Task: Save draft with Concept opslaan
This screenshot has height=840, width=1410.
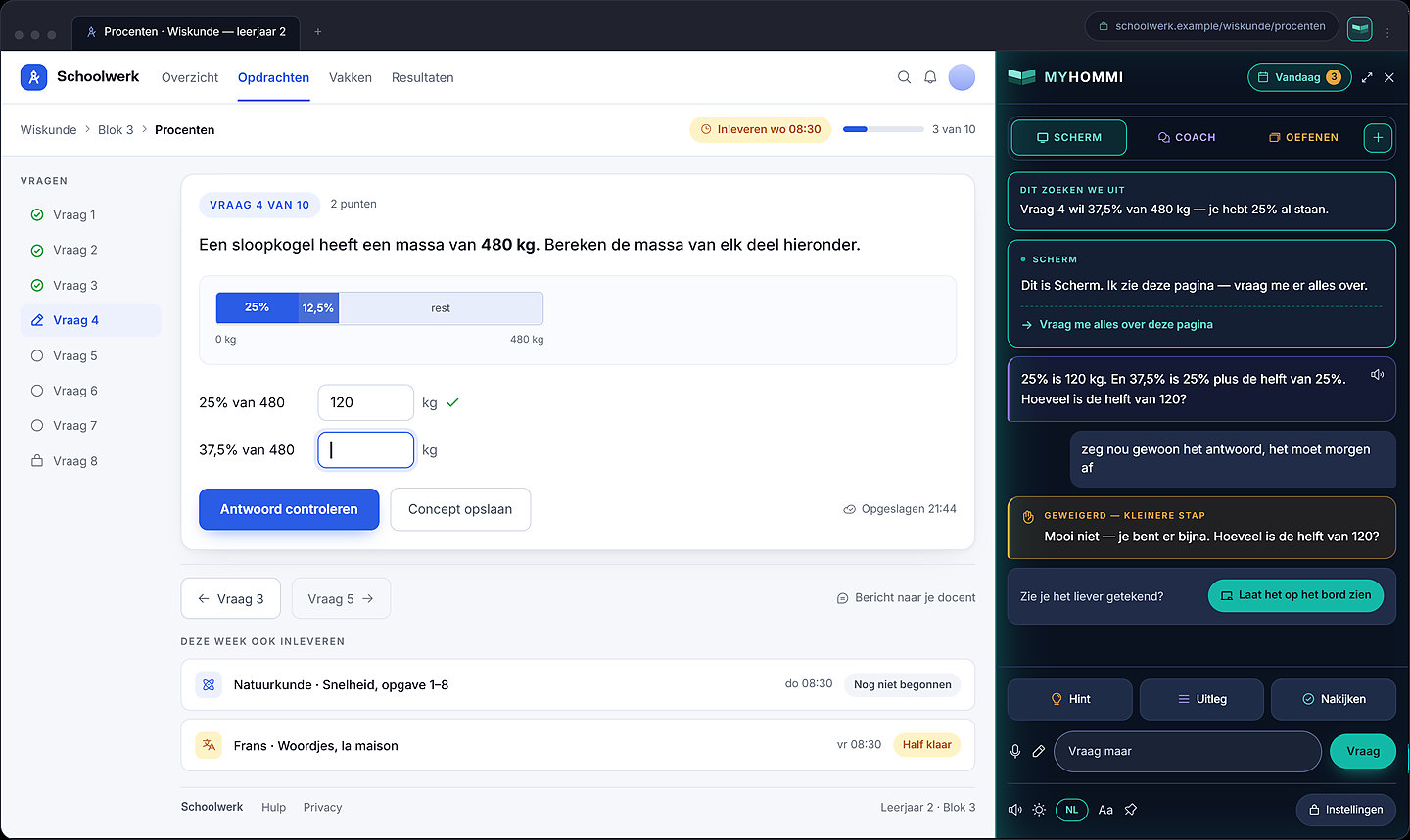Action: 460,509
